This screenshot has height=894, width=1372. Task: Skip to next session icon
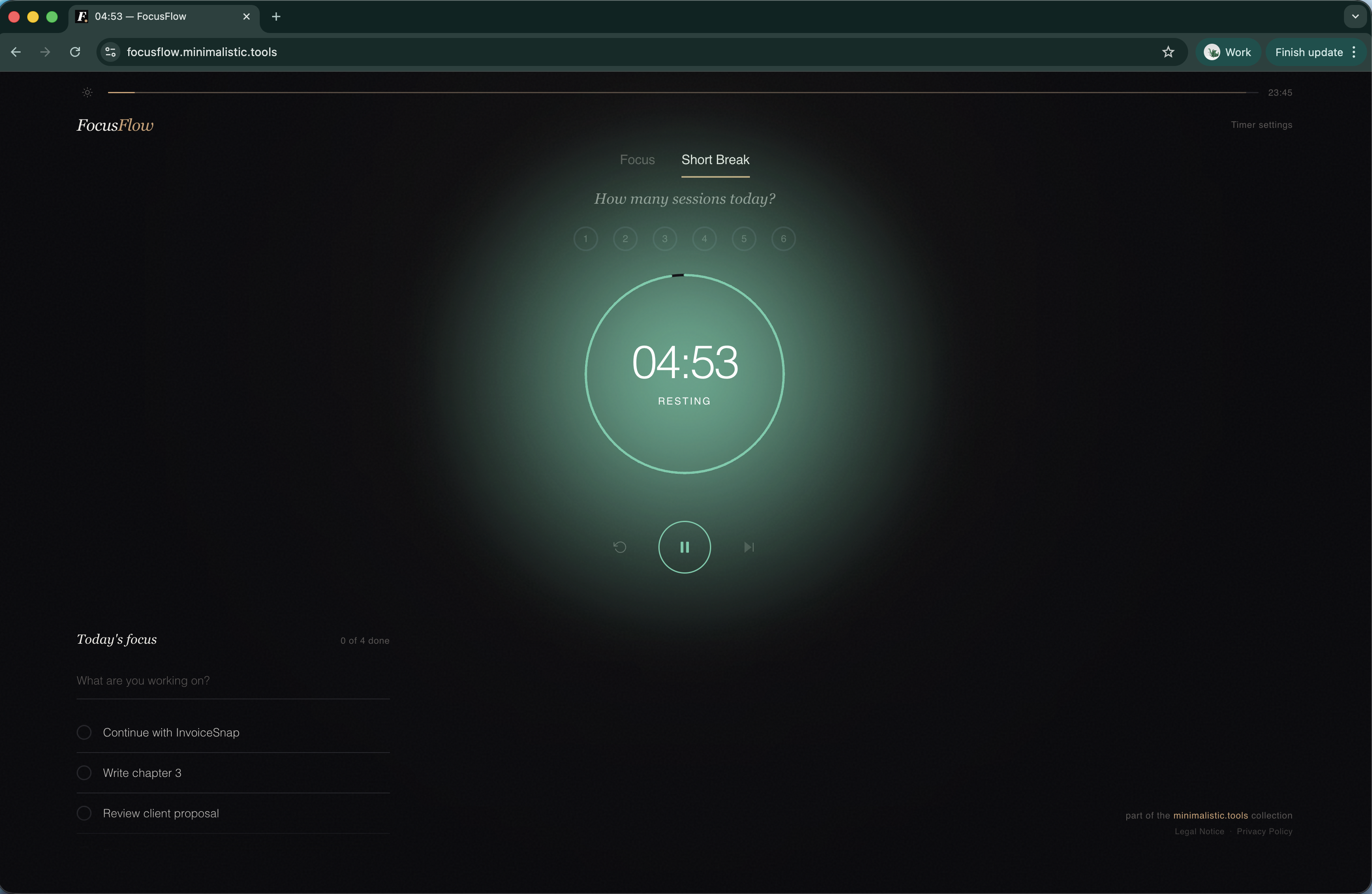click(x=749, y=547)
